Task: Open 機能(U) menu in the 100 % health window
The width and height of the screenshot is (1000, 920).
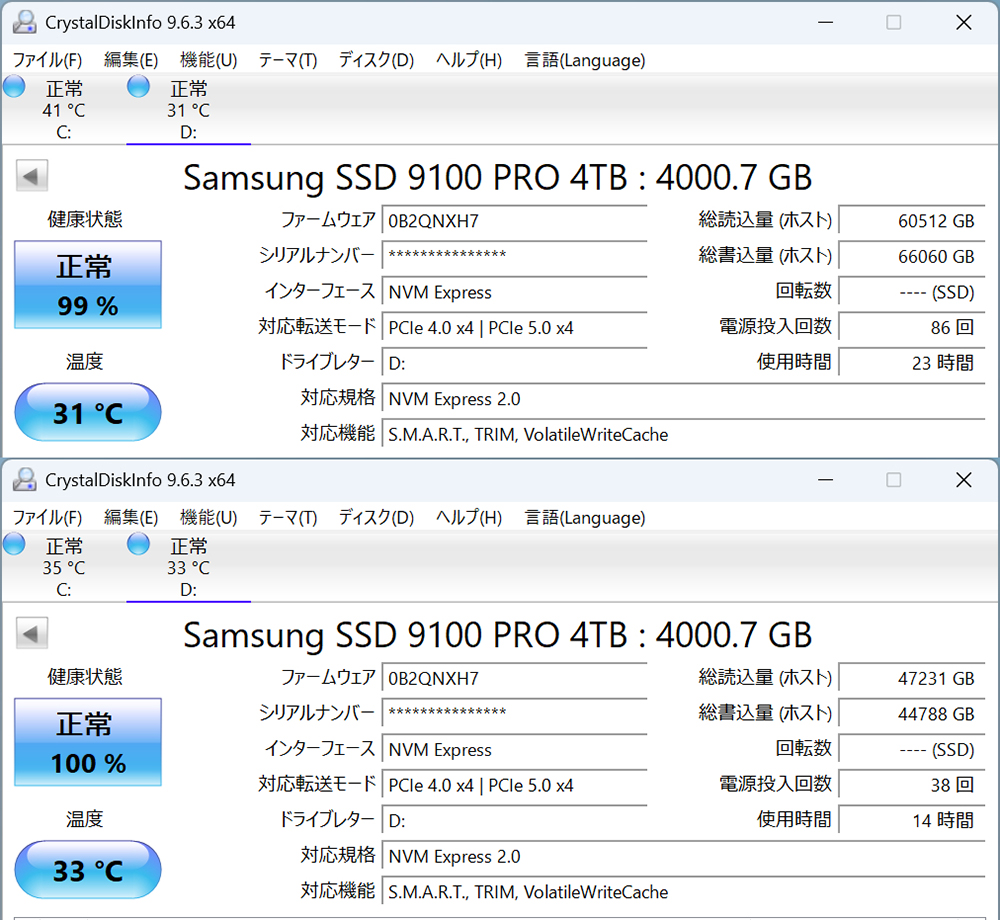Action: pos(208,518)
